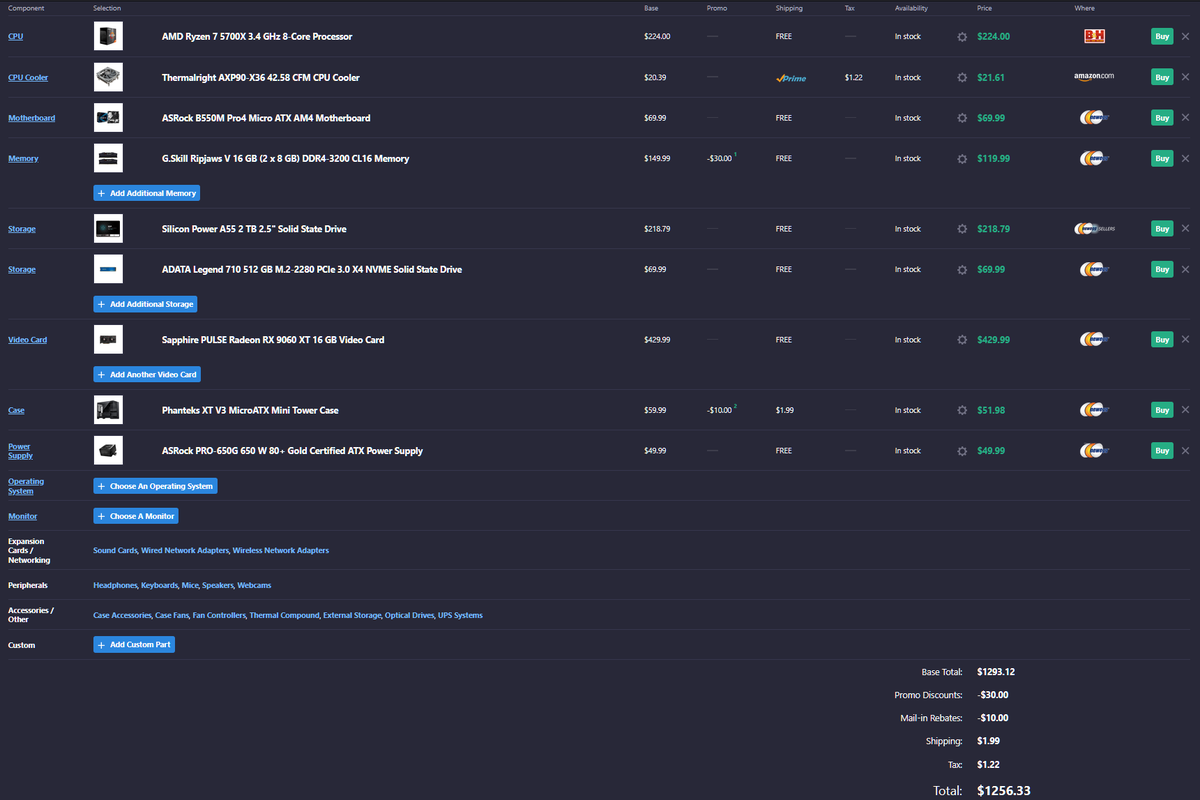This screenshot has width=1200, height=800.
Task: Open the ADATA Legend 710 thumbnail image
Action: coord(108,269)
